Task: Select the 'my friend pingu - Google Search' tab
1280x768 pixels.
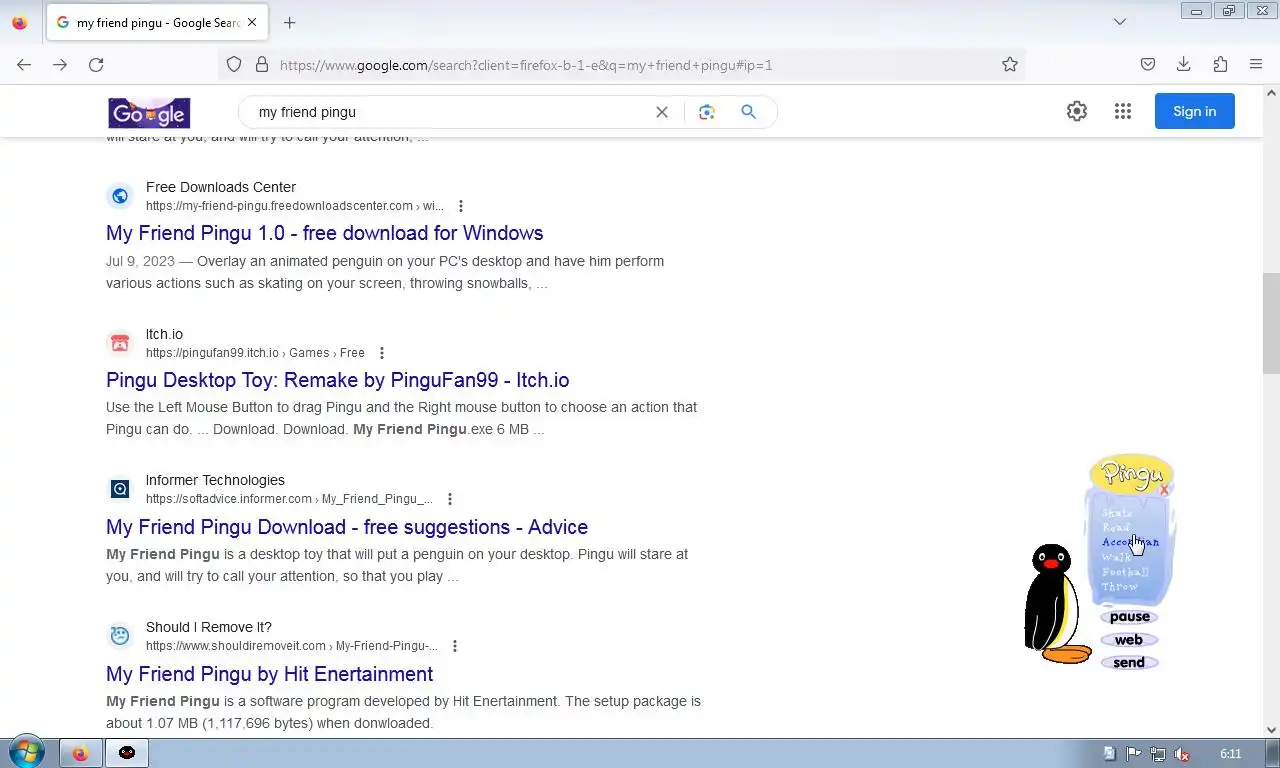Action: click(x=157, y=23)
